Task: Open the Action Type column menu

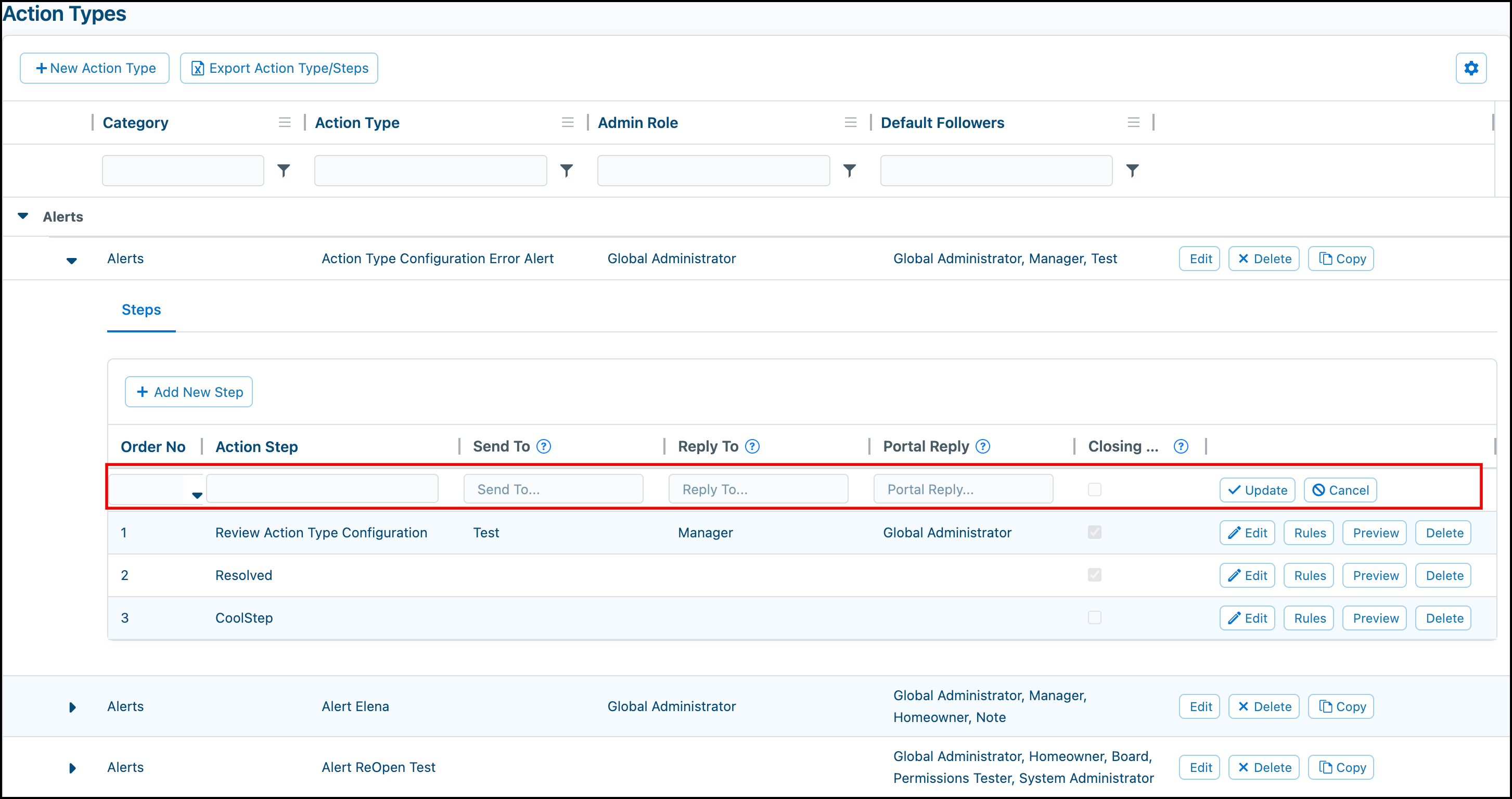Action: click(567, 122)
